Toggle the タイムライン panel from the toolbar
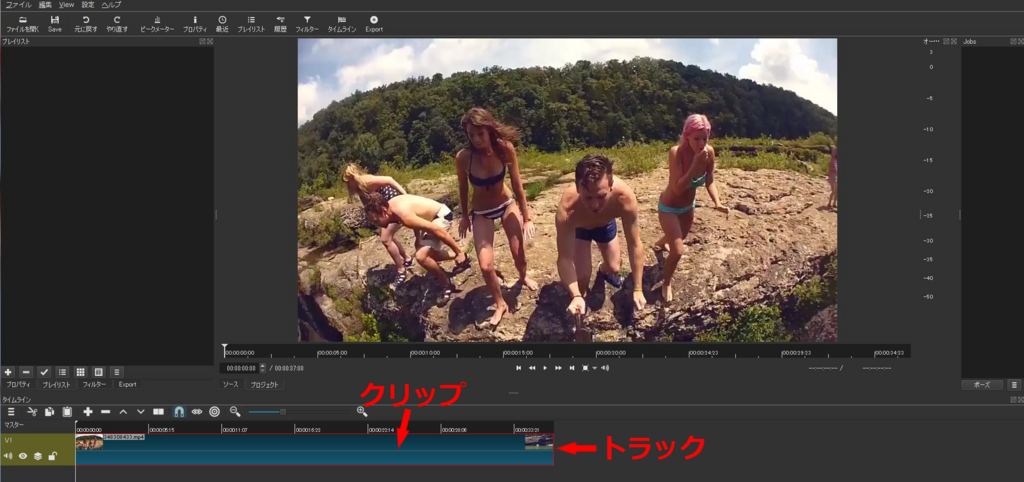This screenshot has width=1024, height=482. (x=342, y=24)
